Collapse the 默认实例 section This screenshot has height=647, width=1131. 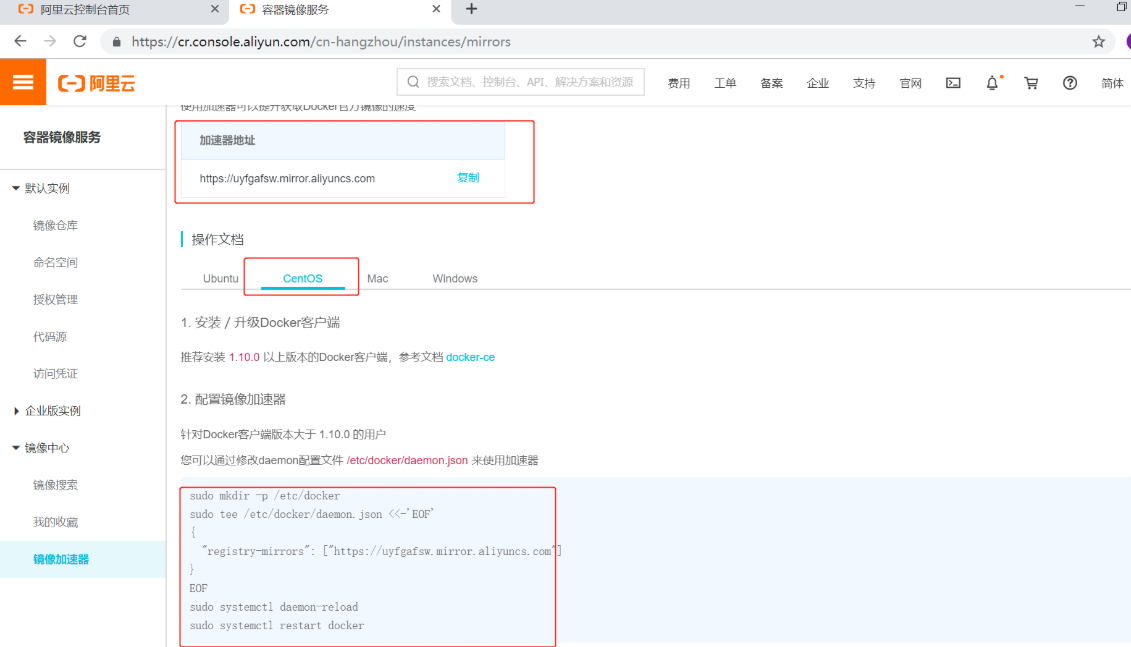[45, 187]
